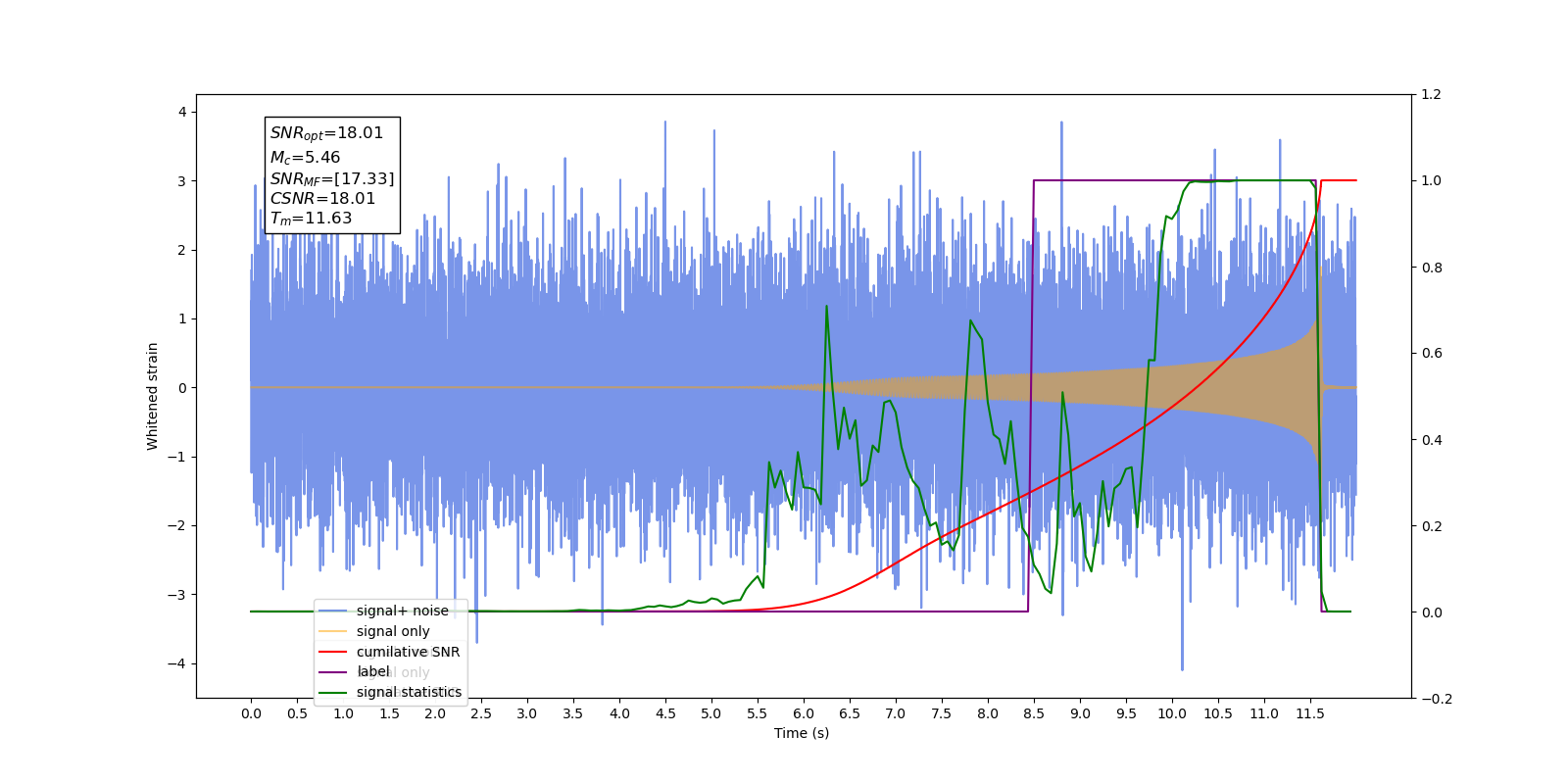This screenshot has width=1568, height=784.
Task: Click the 0.6 tick on the right axis
Action: click(1431, 354)
